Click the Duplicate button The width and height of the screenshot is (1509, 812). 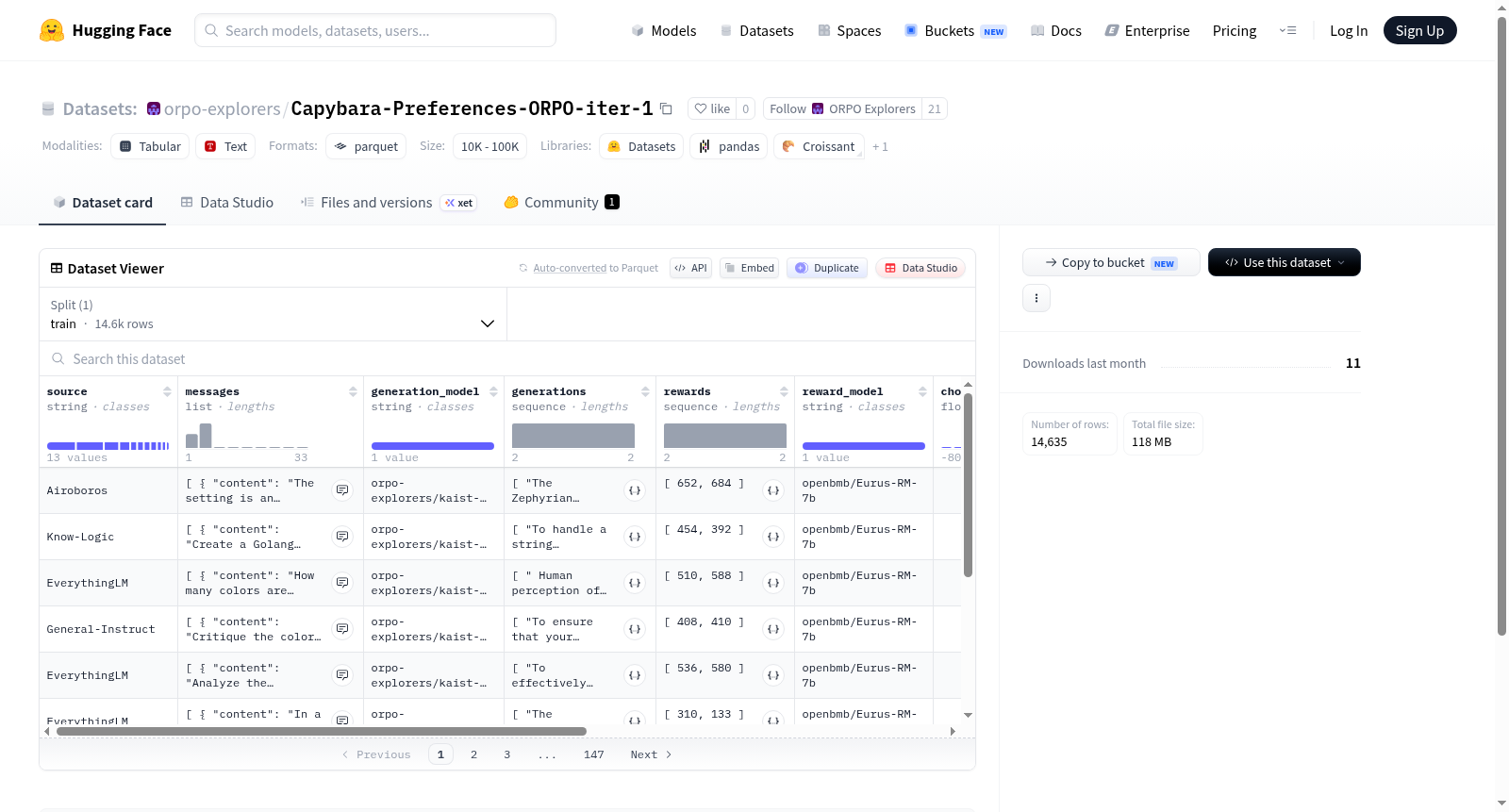827,268
